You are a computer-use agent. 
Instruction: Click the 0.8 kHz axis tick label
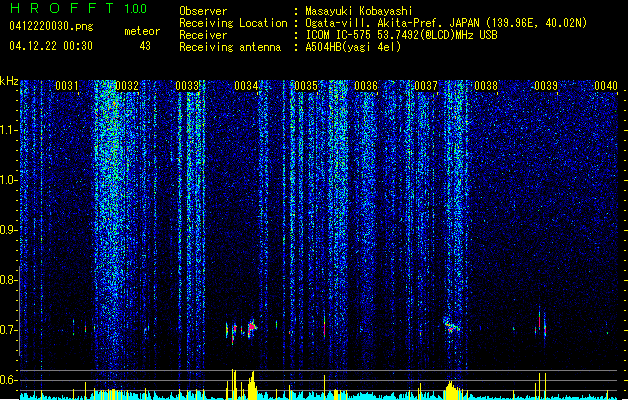click(9, 280)
